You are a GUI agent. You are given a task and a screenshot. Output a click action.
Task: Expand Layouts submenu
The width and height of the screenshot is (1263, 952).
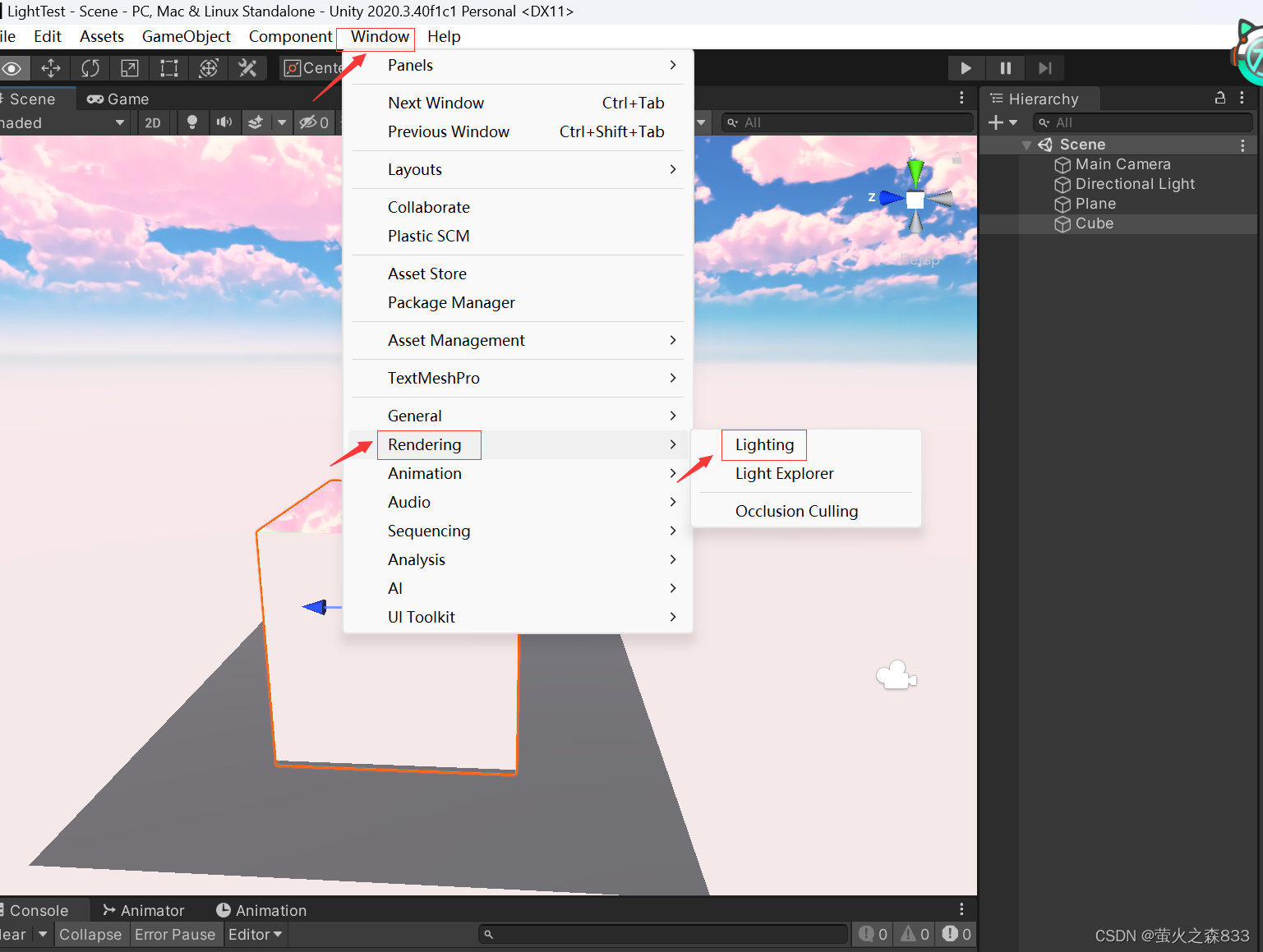518,170
